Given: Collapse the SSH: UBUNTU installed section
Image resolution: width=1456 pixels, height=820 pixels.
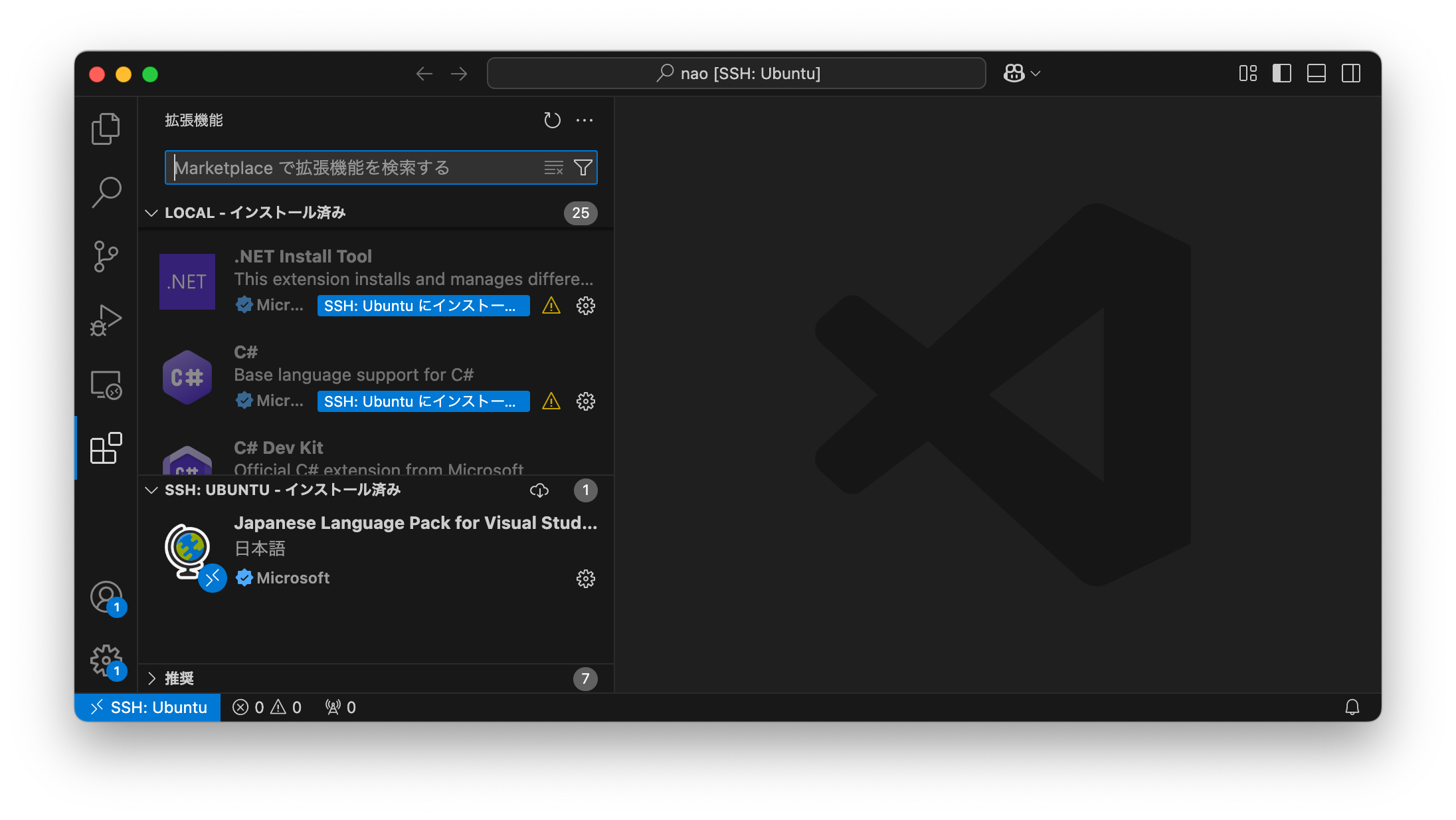Looking at the screenshot, I should pyautogui.click(x=151, y=490).
